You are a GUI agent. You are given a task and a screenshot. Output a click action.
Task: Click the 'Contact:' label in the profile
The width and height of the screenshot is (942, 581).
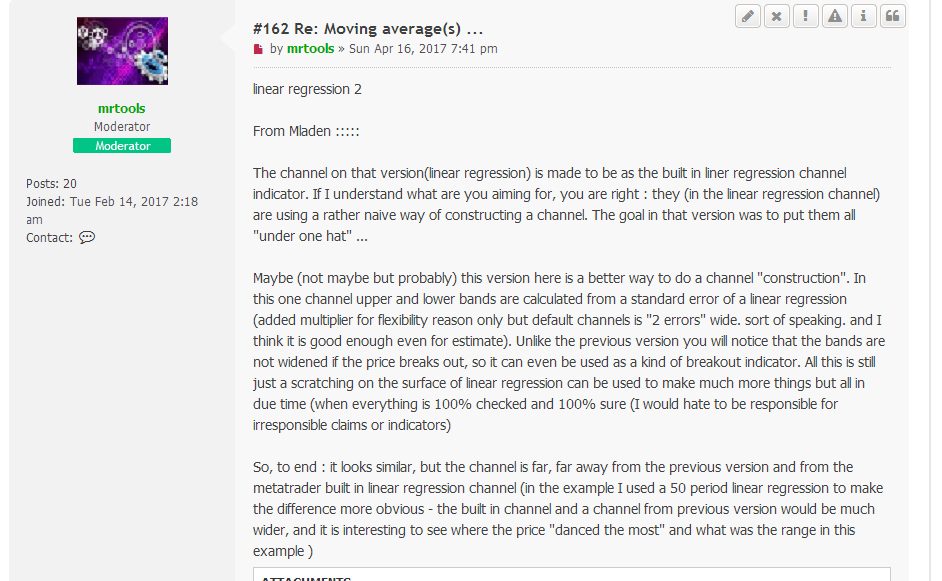coord(49,238)
